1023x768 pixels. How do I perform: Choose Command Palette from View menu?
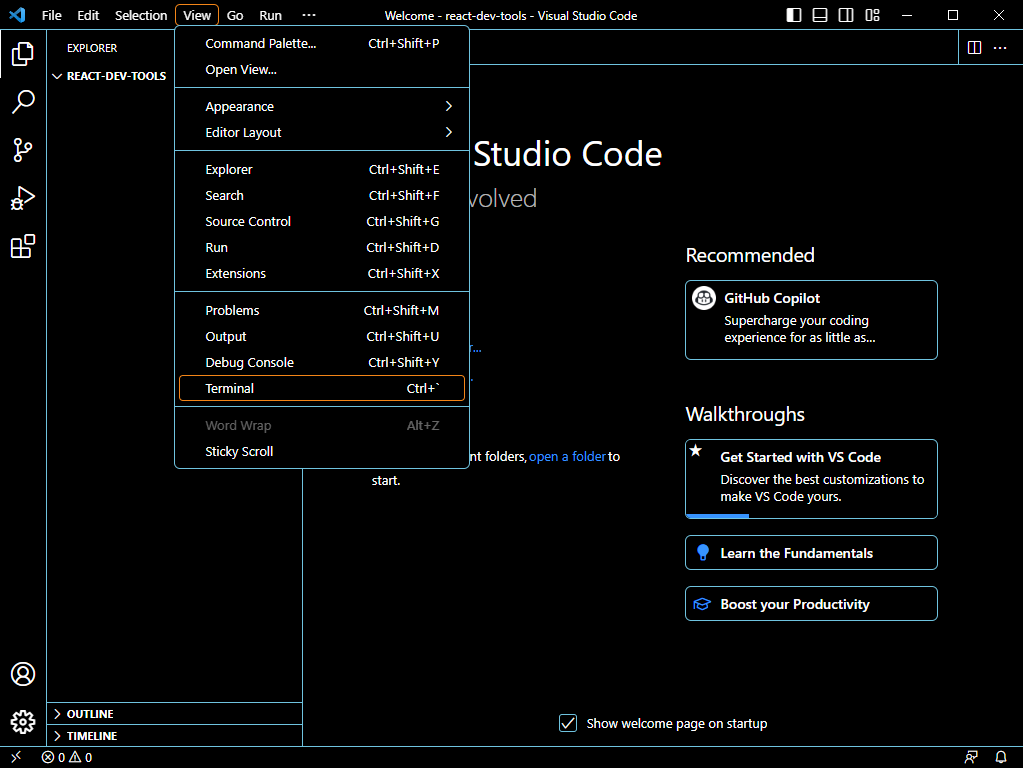pos(322,44)
